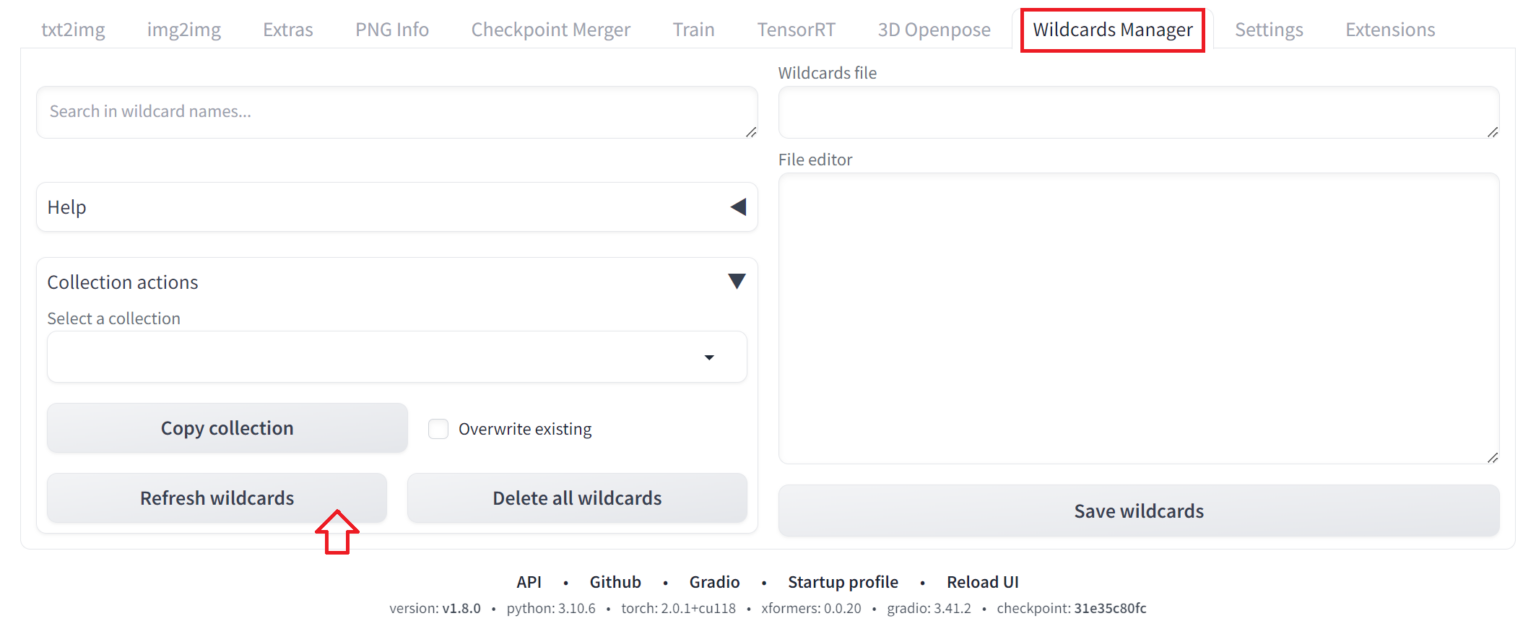Open the Github footer link
1536x634 pixels.
click(615, 582)
